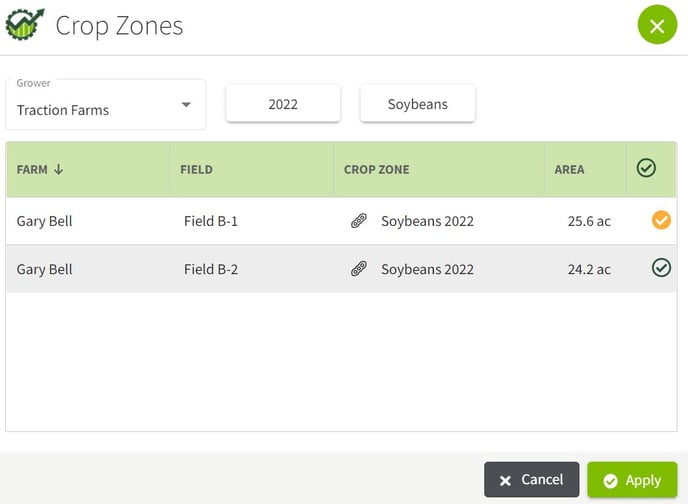Click the sort arrow next to FARM
This screenshot has height=504, width=688.
tap(58, 169)
